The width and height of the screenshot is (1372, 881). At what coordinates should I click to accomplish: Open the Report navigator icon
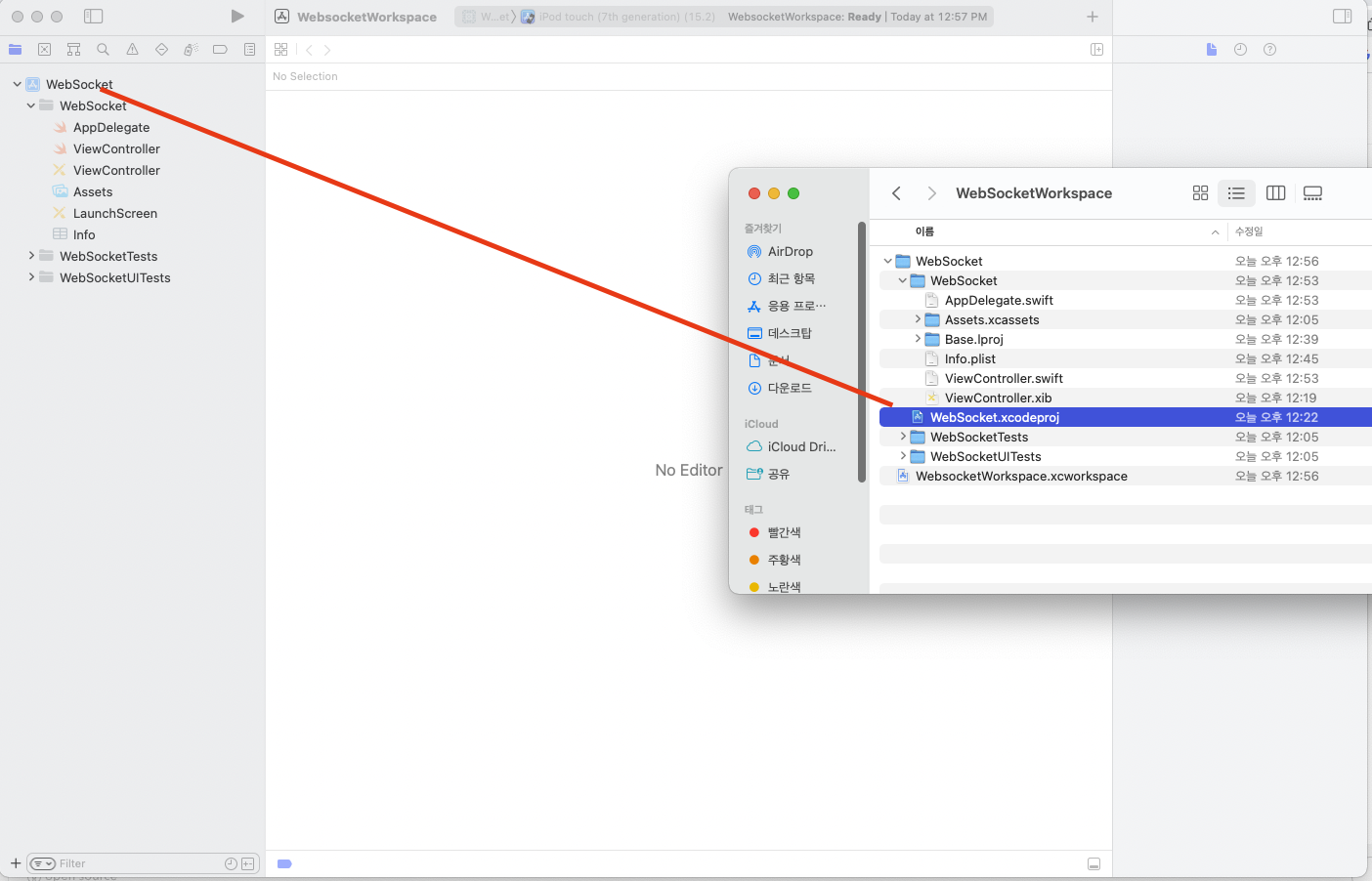[250, 50]
